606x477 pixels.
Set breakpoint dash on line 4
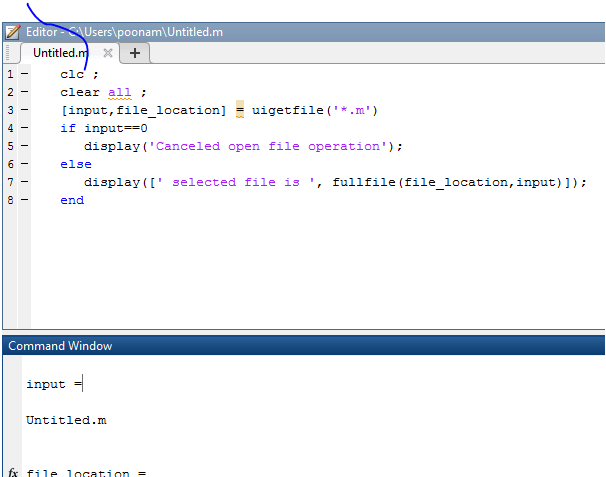[24, 128]
